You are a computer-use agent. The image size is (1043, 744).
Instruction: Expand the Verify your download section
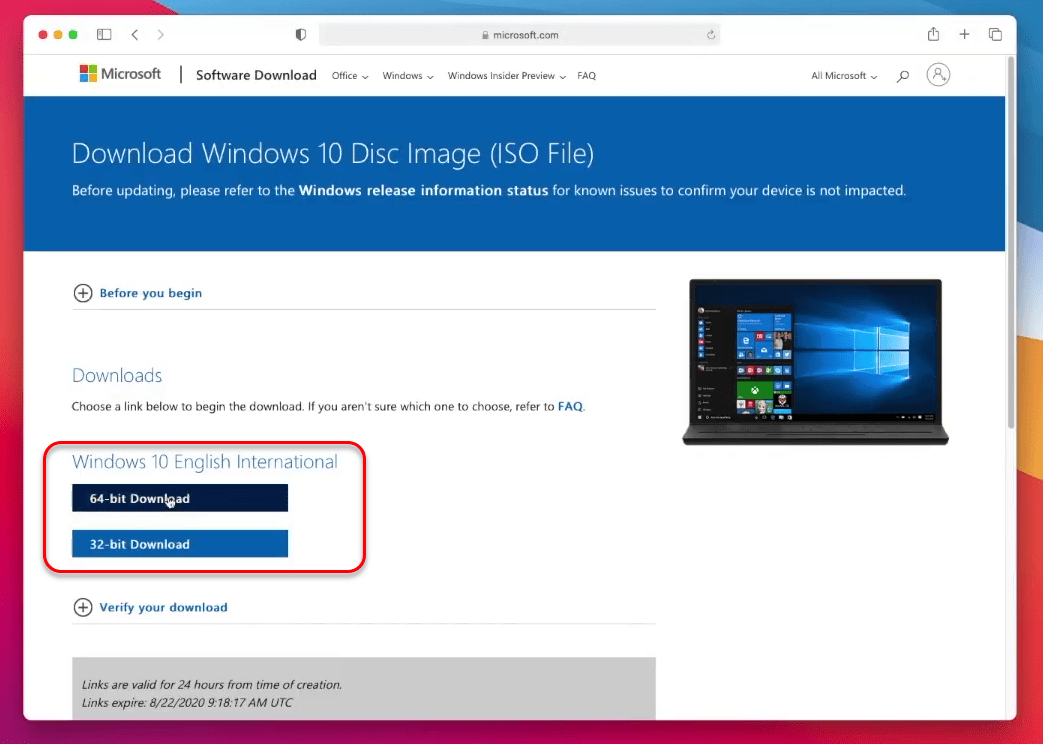pos(150,607)
